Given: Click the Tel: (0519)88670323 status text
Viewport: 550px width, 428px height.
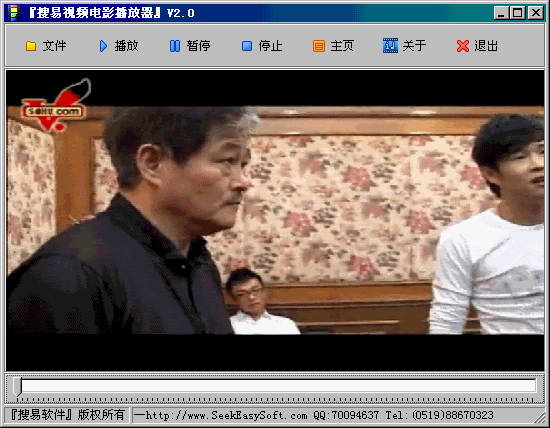Looking at the screenshot, I should click(440, 415).
